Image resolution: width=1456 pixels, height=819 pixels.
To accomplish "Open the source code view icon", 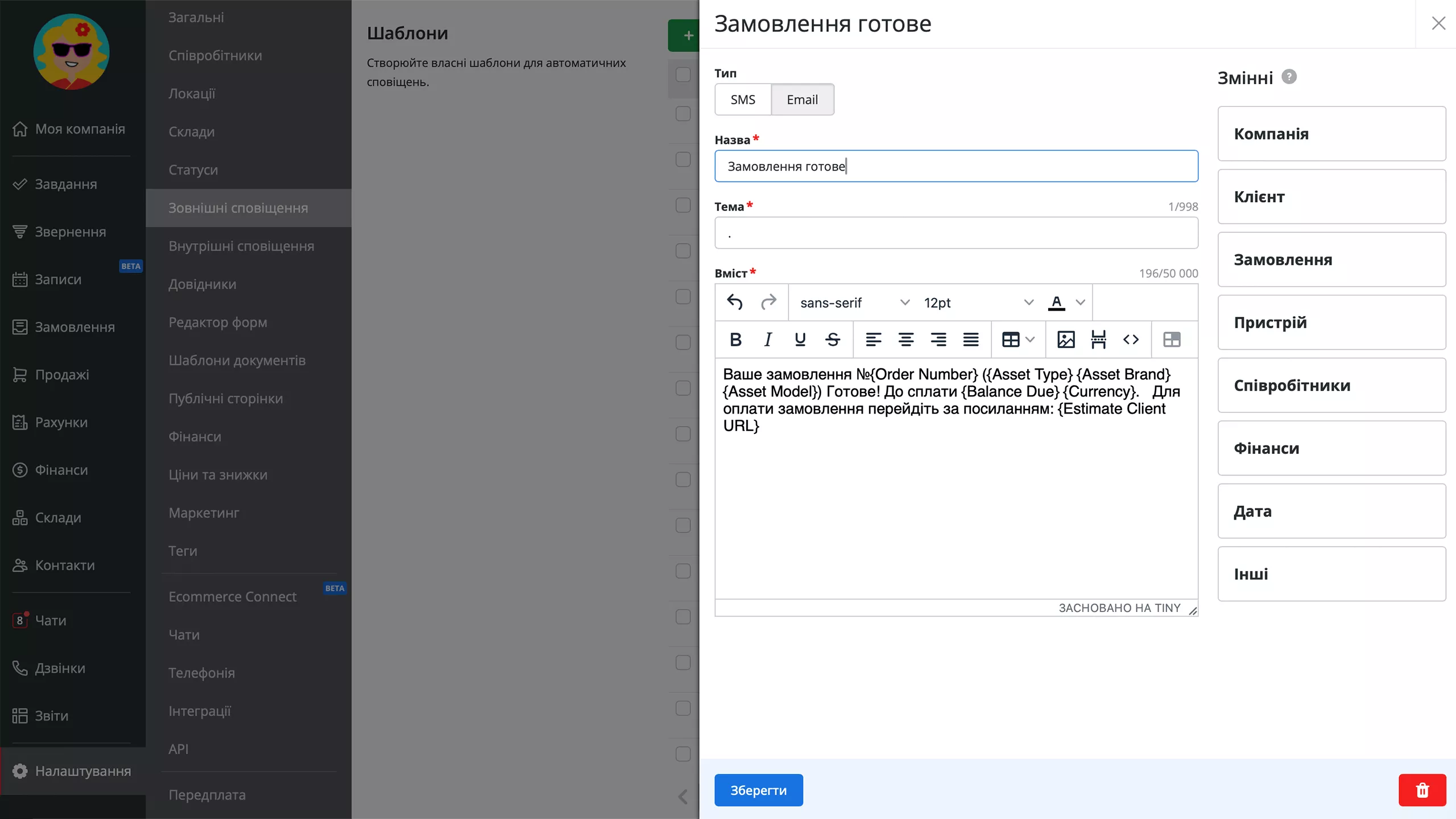I will [1131, 340].
